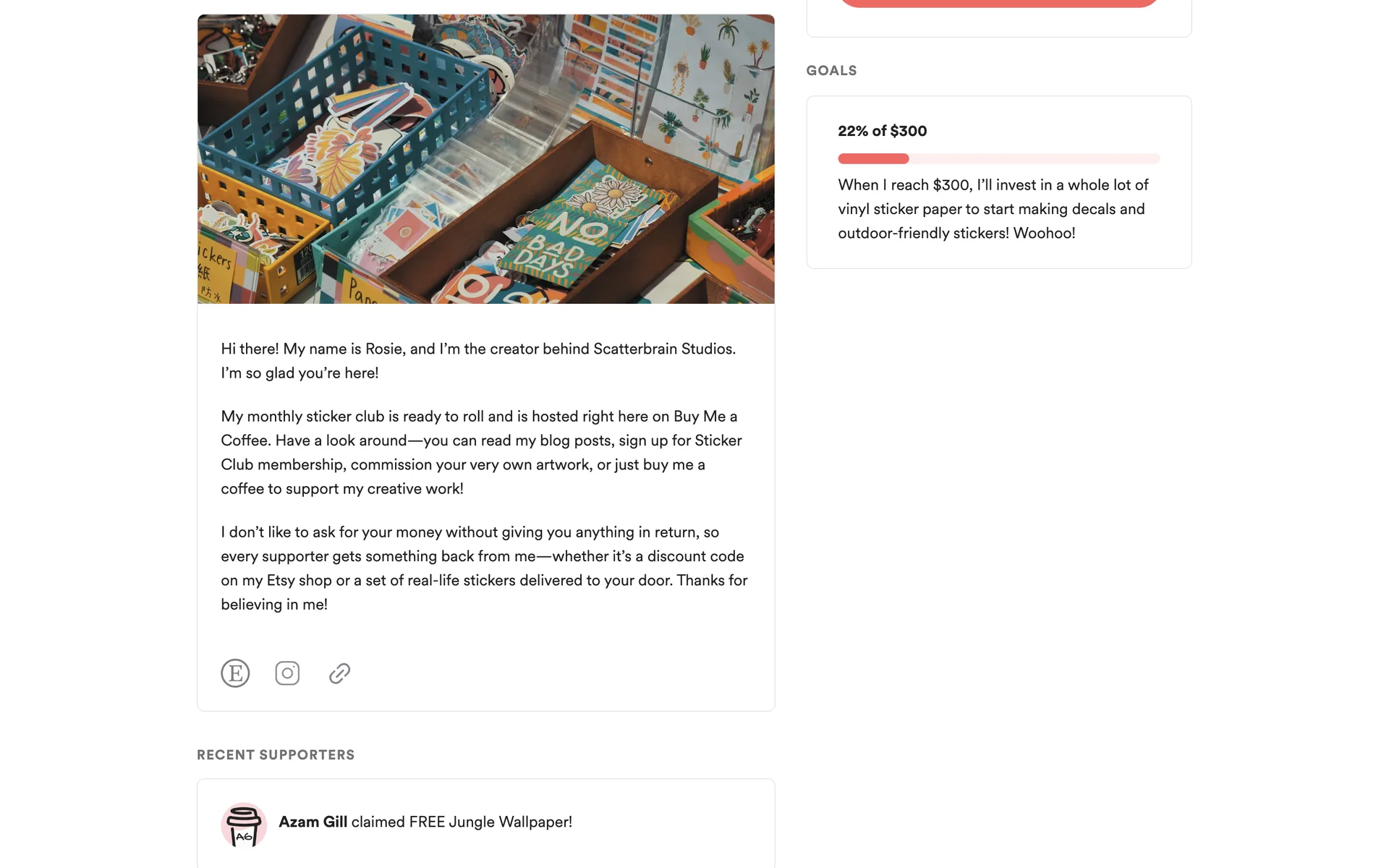The width and height of the screenshot is (1389, 868).
Task: Click the "22% of $300" goal title
Action: pyautogui.click(x=882, y=131)
